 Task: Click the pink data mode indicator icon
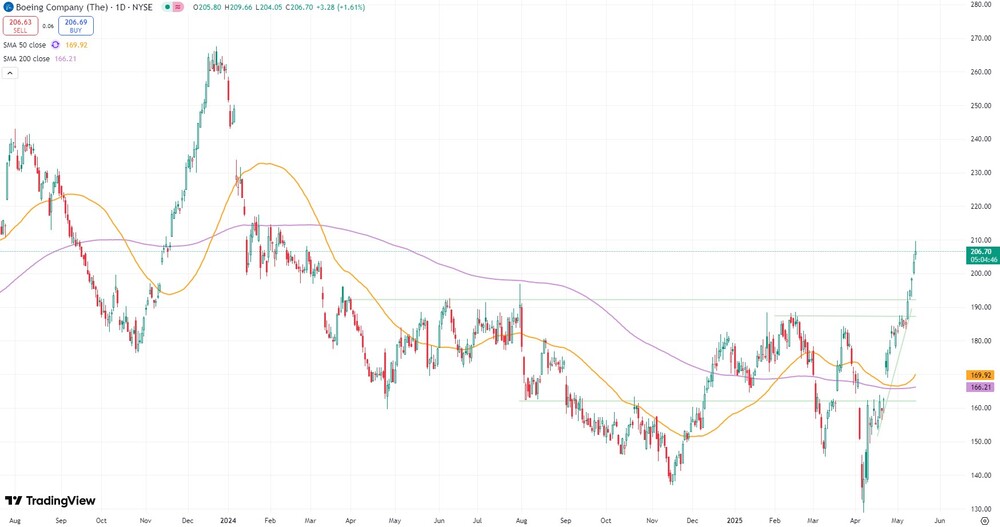point(178,8)
